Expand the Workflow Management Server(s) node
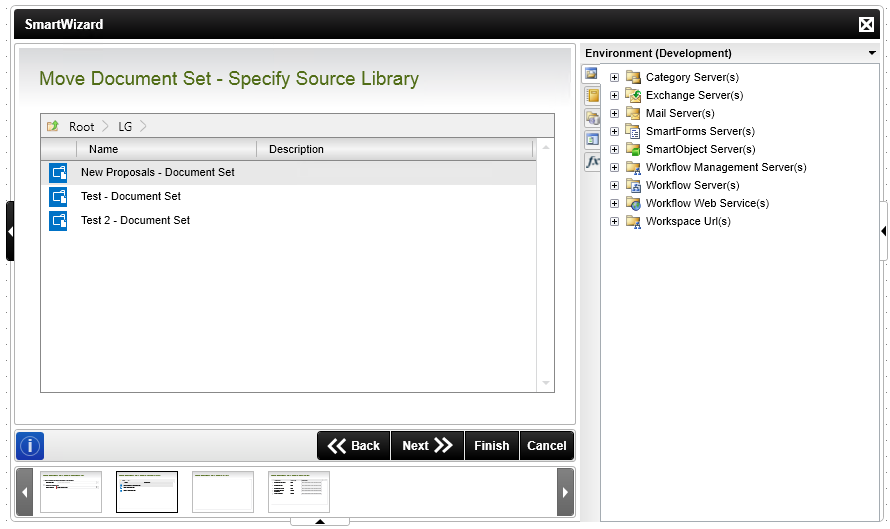 (614, 167)
